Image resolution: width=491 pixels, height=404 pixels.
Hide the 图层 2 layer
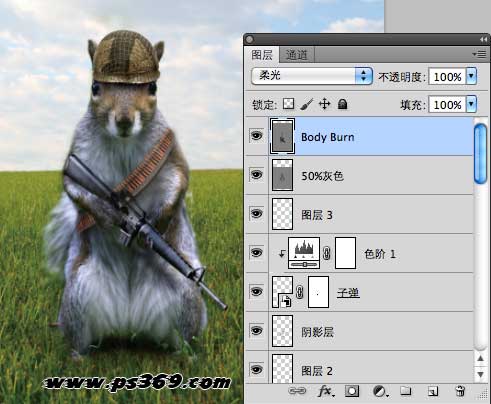[256, 369]
